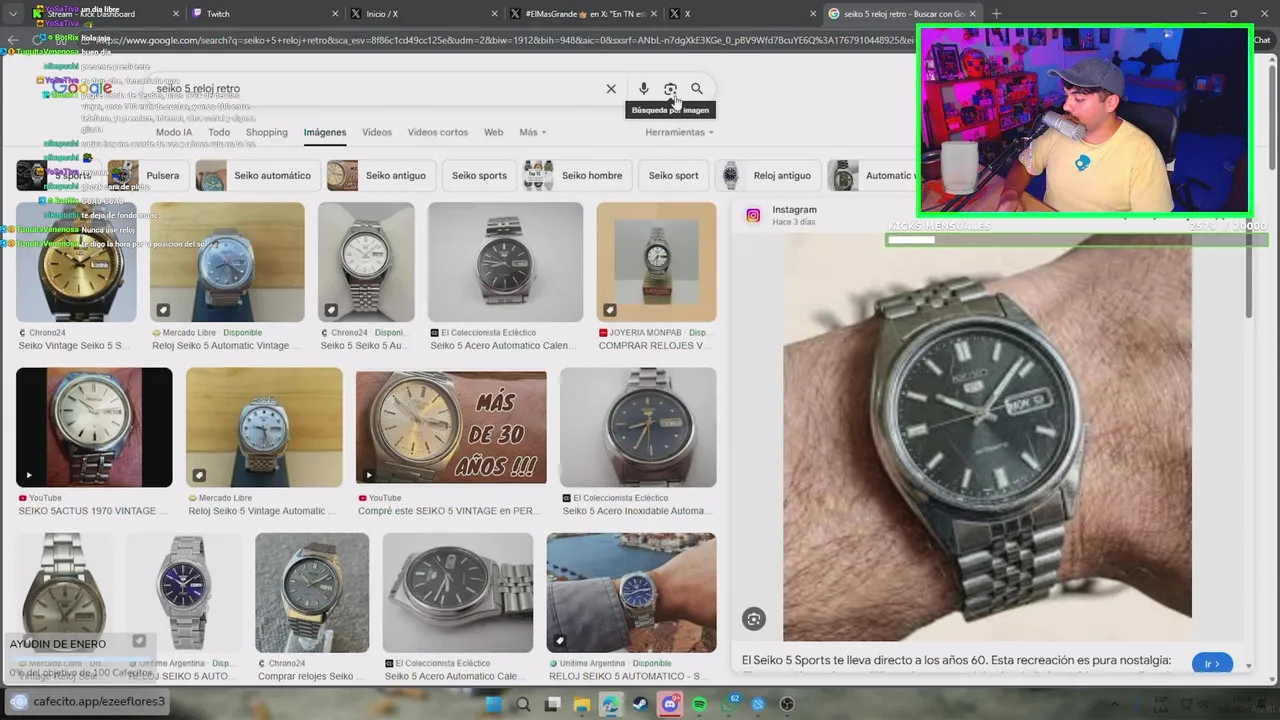This screenshot has width=1280, height=720.
Task: Select the Videos search tab
Action: click(x=377, y=132)
